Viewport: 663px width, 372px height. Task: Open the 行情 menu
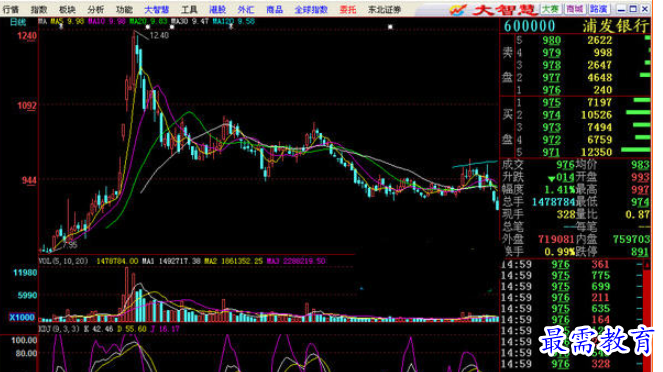coord(11,9)
